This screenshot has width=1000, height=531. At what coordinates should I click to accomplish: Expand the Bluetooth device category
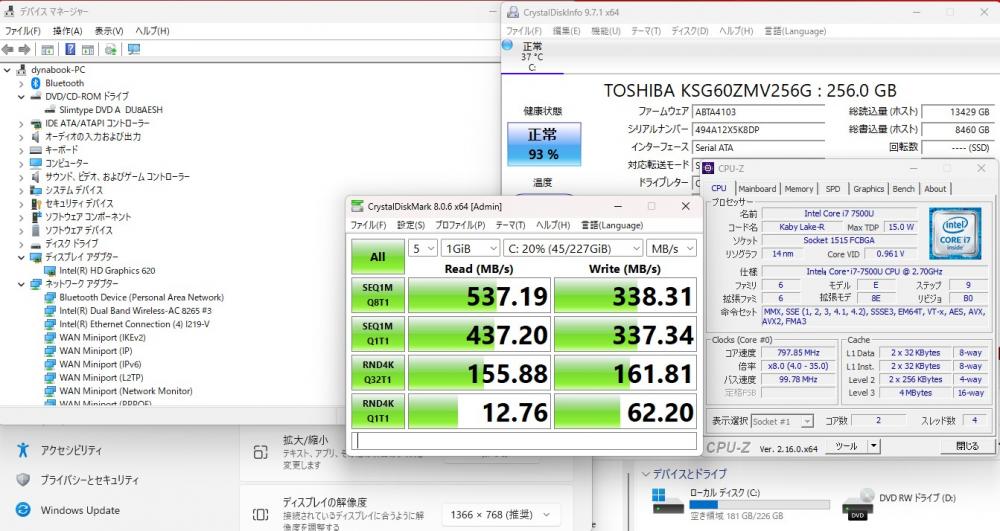pos(21,83)
